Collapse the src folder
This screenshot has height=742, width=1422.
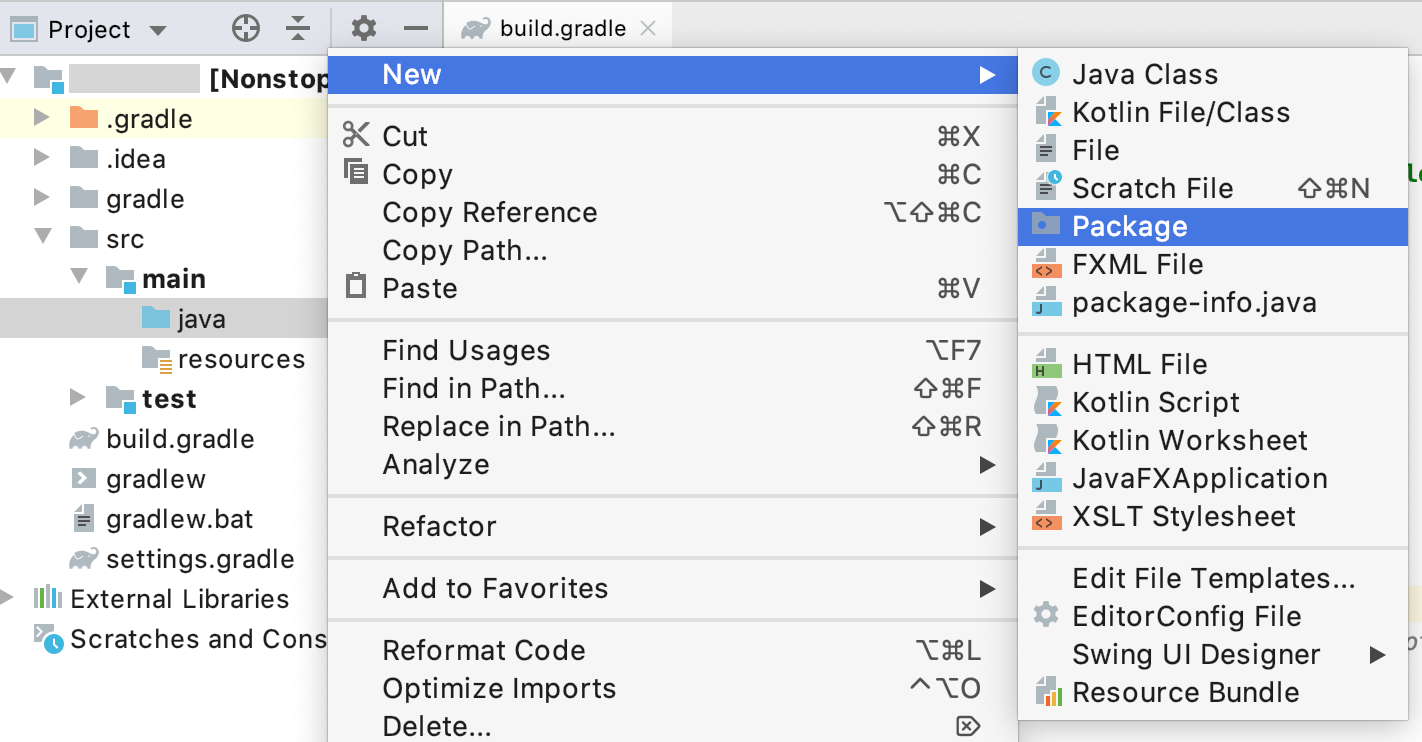[42, 238]
